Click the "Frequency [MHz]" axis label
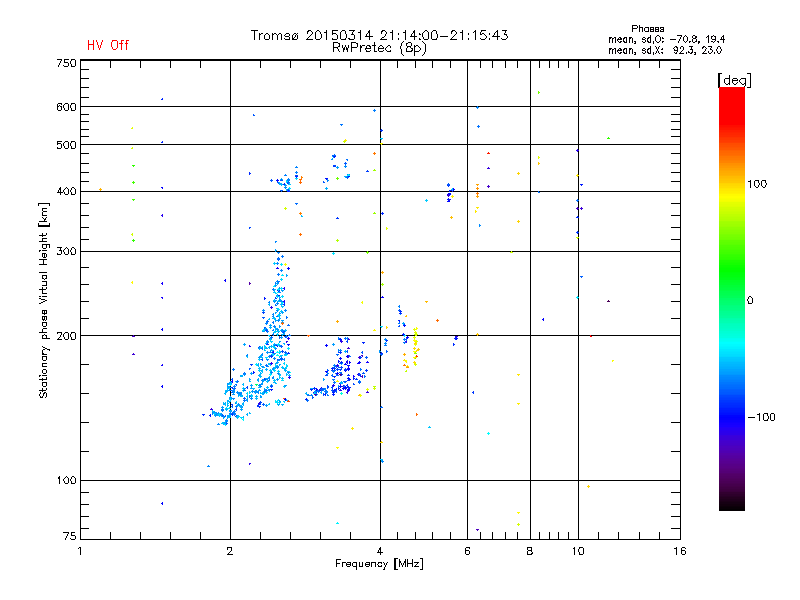800x600 pixels. tap(379, 564)
